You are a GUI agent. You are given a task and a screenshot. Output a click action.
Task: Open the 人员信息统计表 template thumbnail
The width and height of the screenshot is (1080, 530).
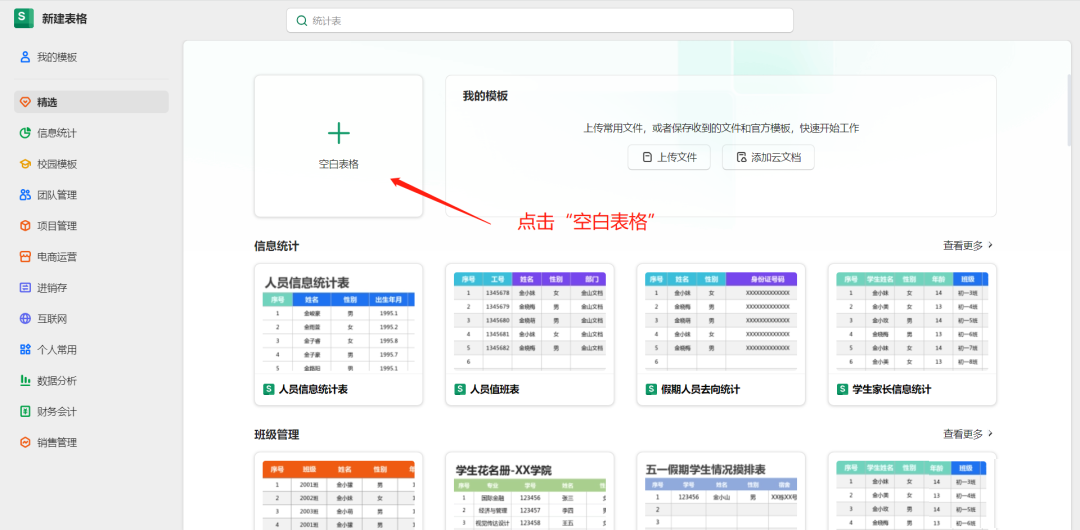click(x=338, y=321)
